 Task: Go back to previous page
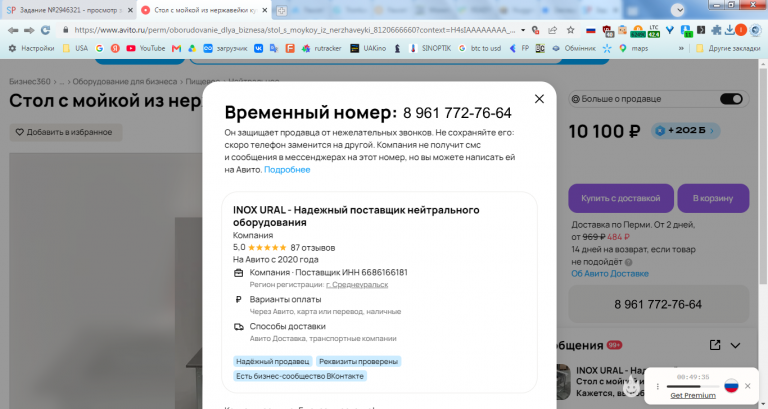click(13, 30)
